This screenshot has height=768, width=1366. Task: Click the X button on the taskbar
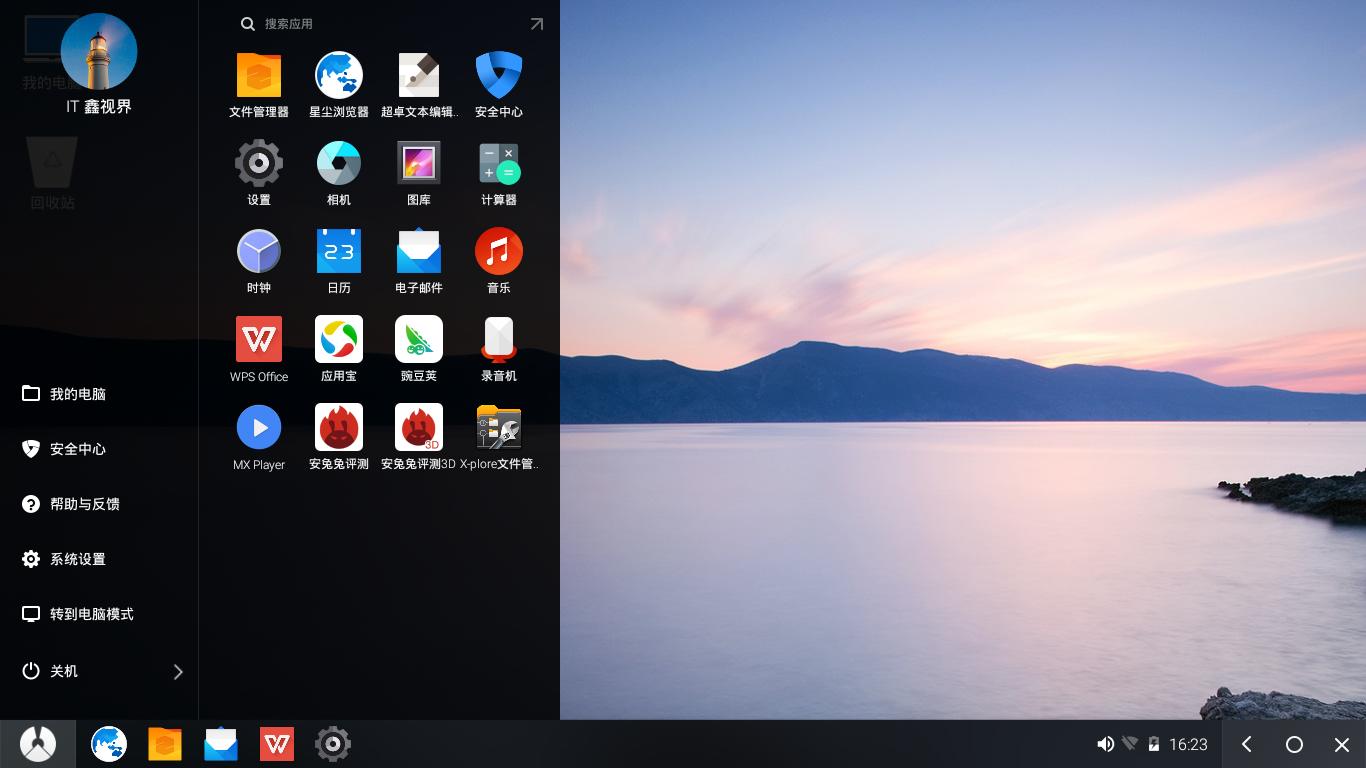(x=1342, y=744)
